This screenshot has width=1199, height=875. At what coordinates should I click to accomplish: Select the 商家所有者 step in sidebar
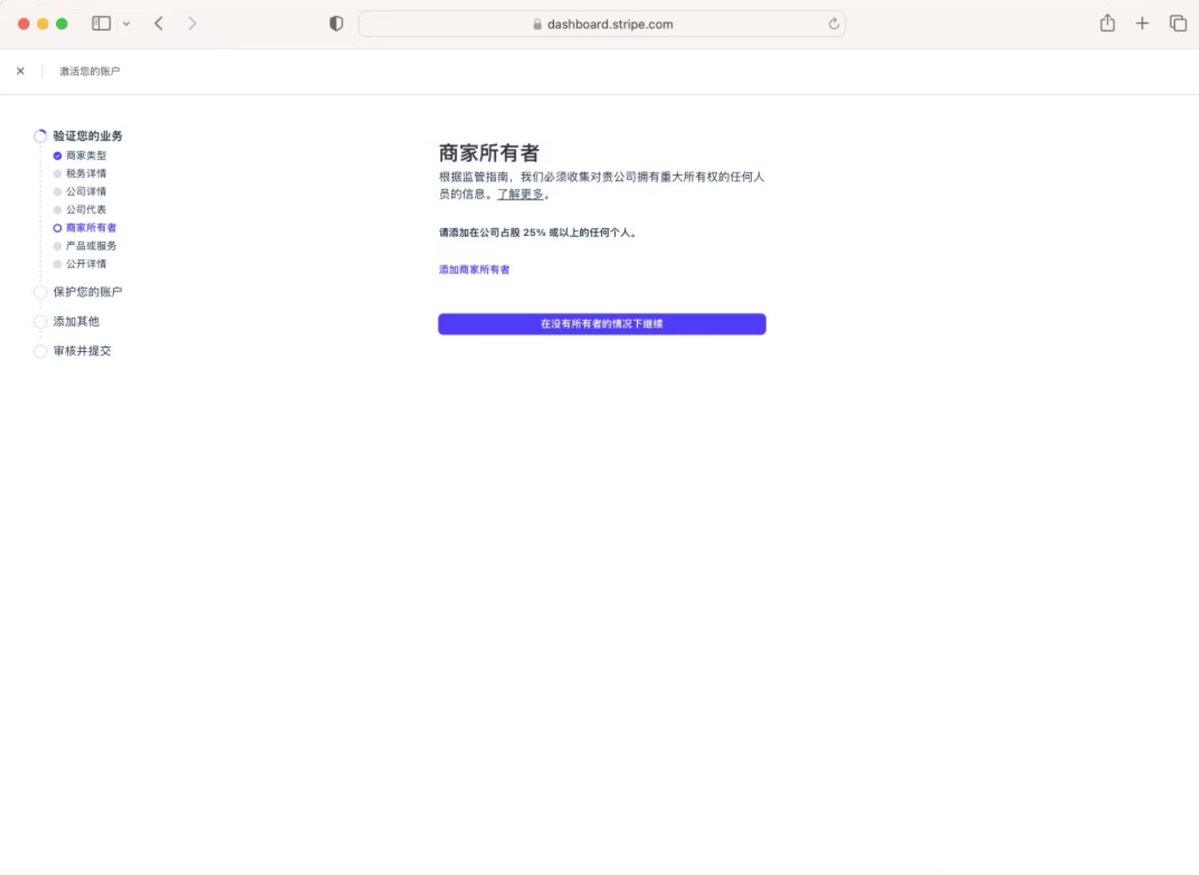[x=91, y=228]
